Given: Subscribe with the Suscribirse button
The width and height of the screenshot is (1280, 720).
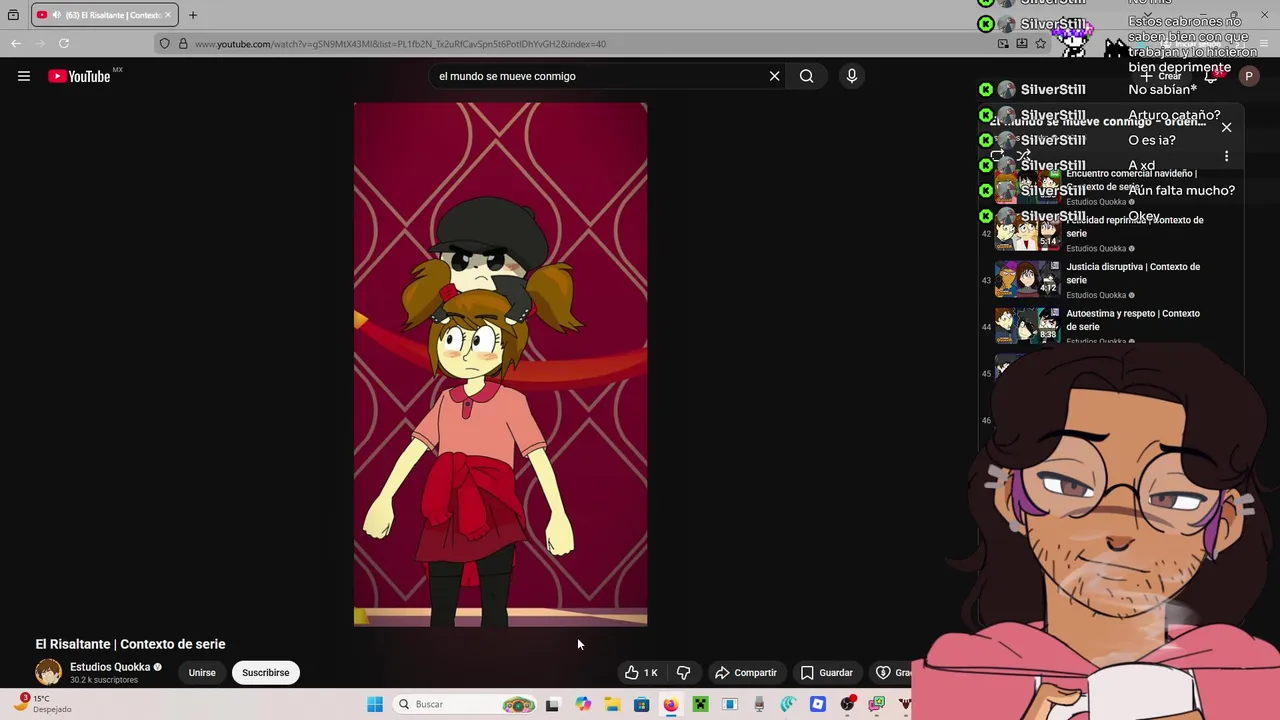Looking at the screenshot, I should coord(265,672).
